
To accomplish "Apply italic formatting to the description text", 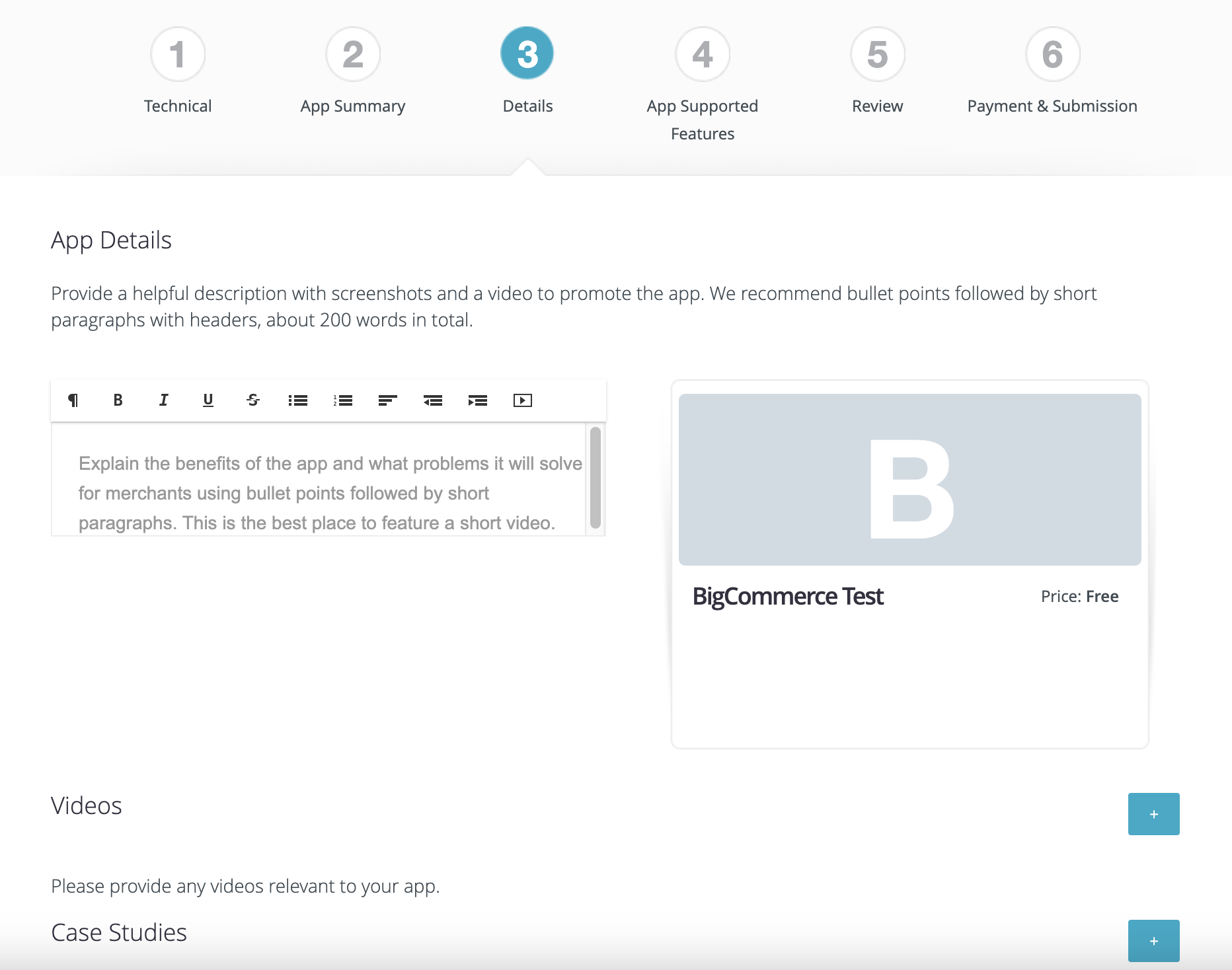I will [163, 400].
